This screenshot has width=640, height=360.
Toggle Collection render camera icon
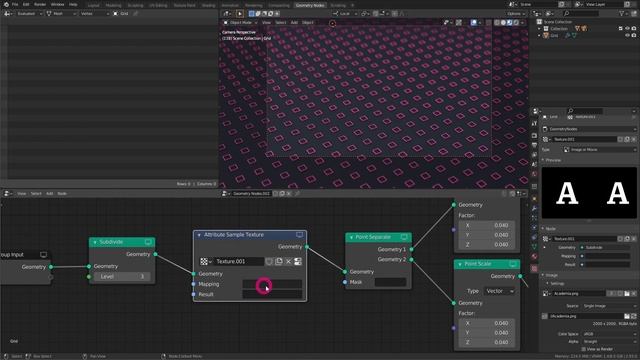click(x=634, y=29)
